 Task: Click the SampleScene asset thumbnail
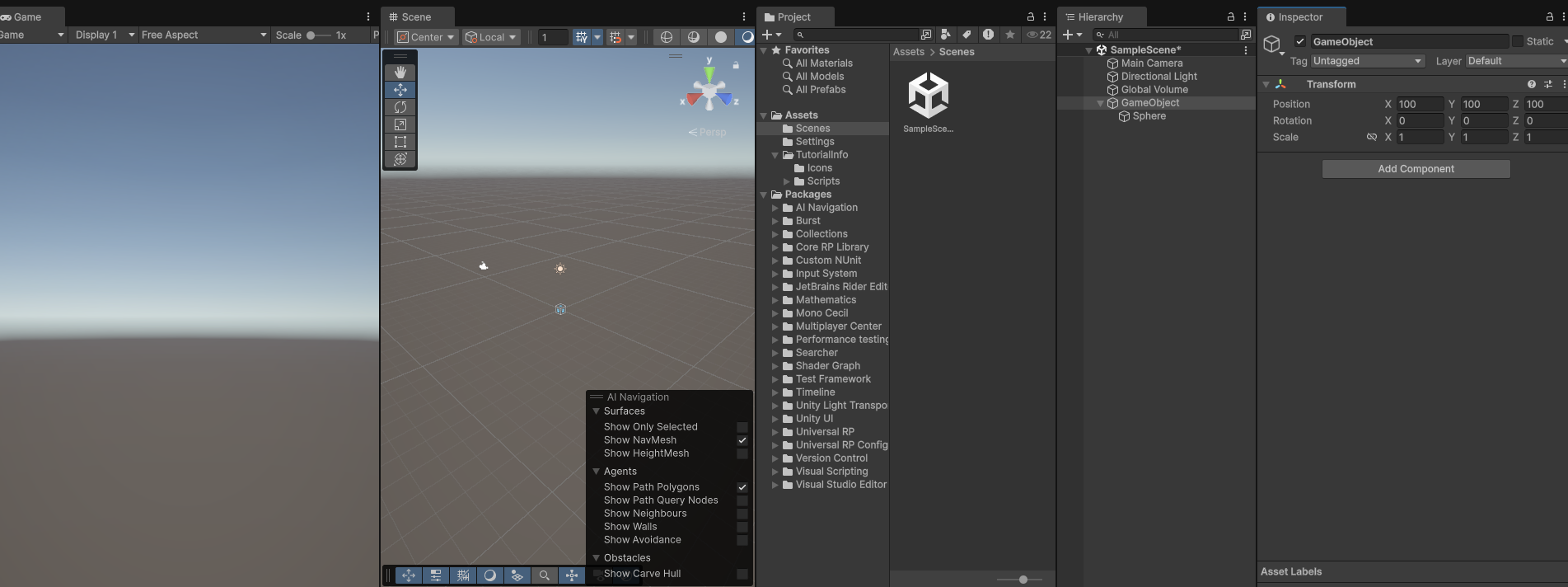click(929, 95)
